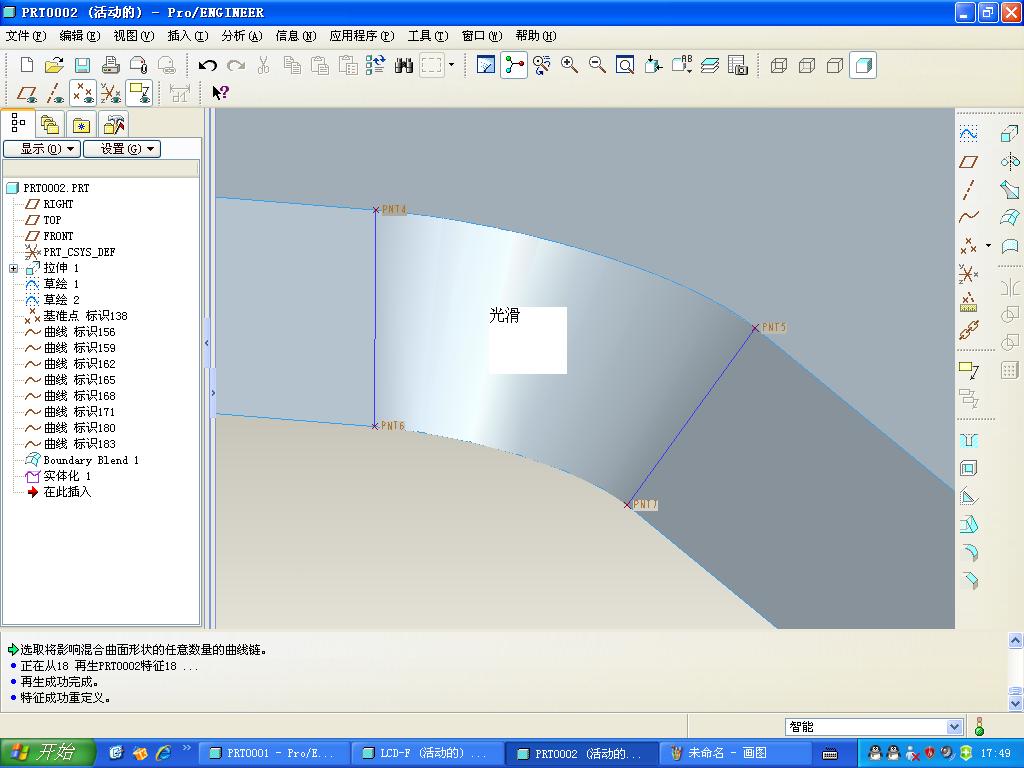The width and height of the screenshot is (1024, 768).
Task: Select 基准点 标识138 in model tree
Action: point(76,316)
